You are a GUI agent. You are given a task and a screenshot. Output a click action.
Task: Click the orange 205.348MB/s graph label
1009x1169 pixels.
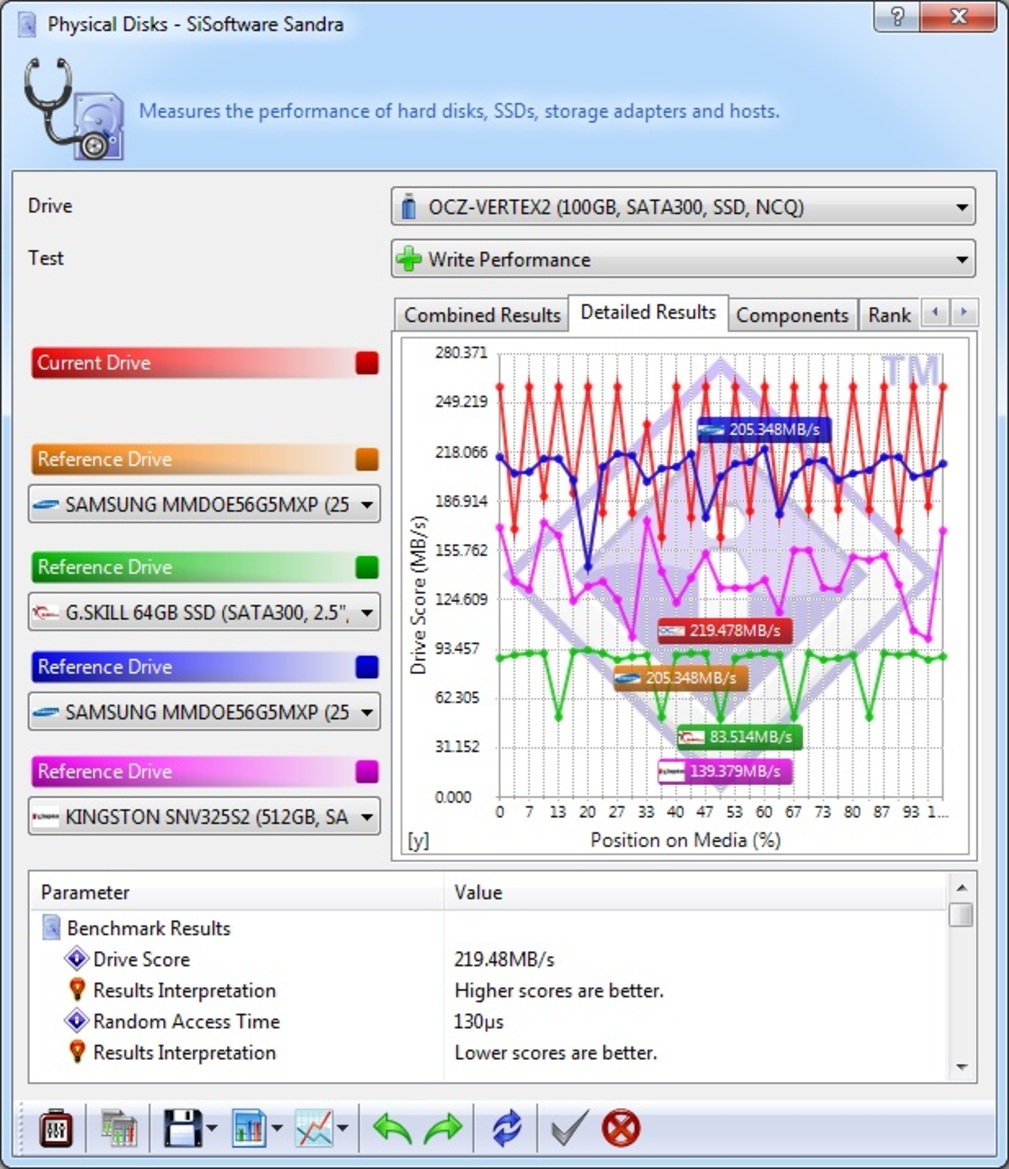[680, 678]
